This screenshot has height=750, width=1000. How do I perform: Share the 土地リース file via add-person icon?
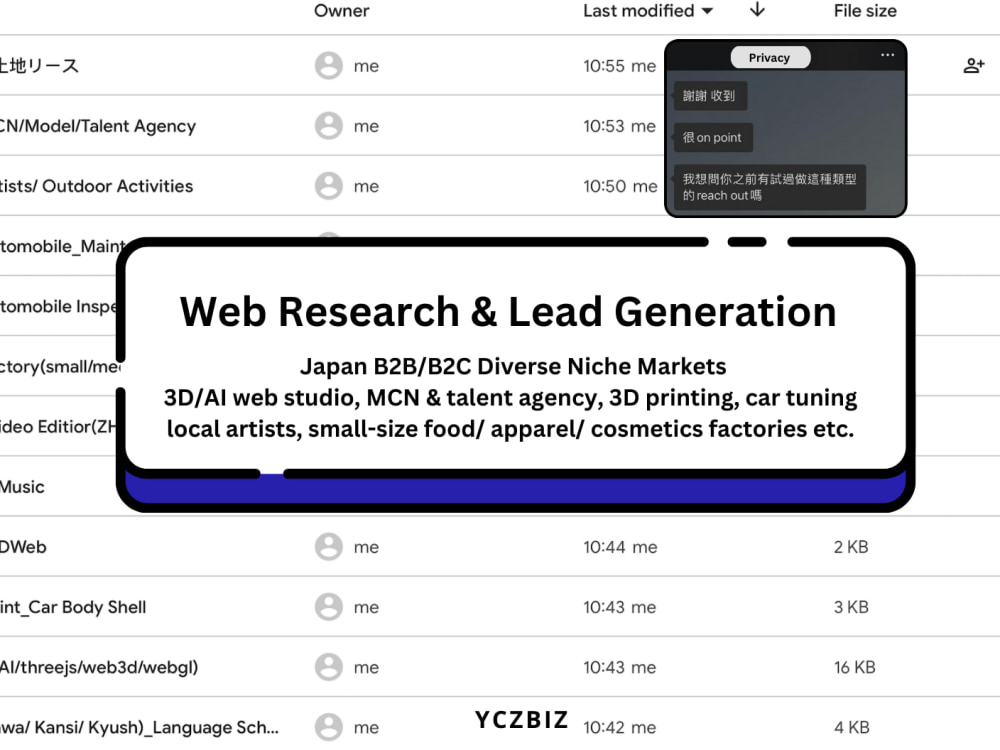(974, 65)
